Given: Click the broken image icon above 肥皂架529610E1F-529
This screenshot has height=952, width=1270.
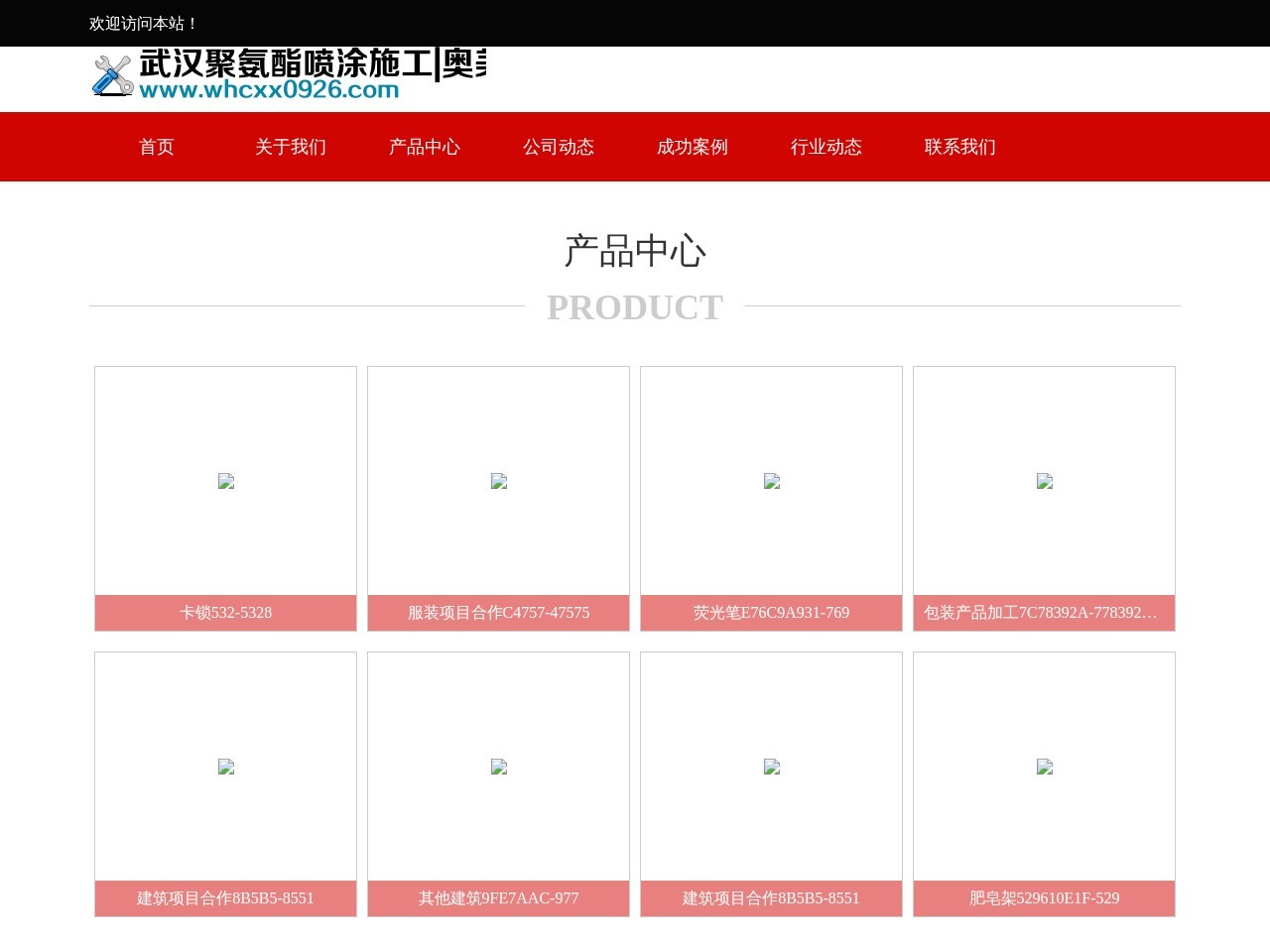Looking at the screenshot, I should click(1045, 767).
